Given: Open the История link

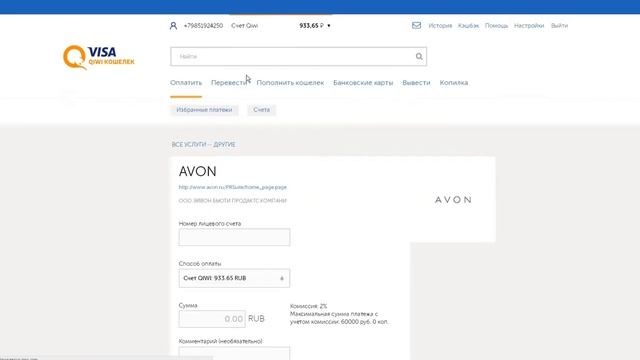Looking at the screenshot, I should pos(440,25).
